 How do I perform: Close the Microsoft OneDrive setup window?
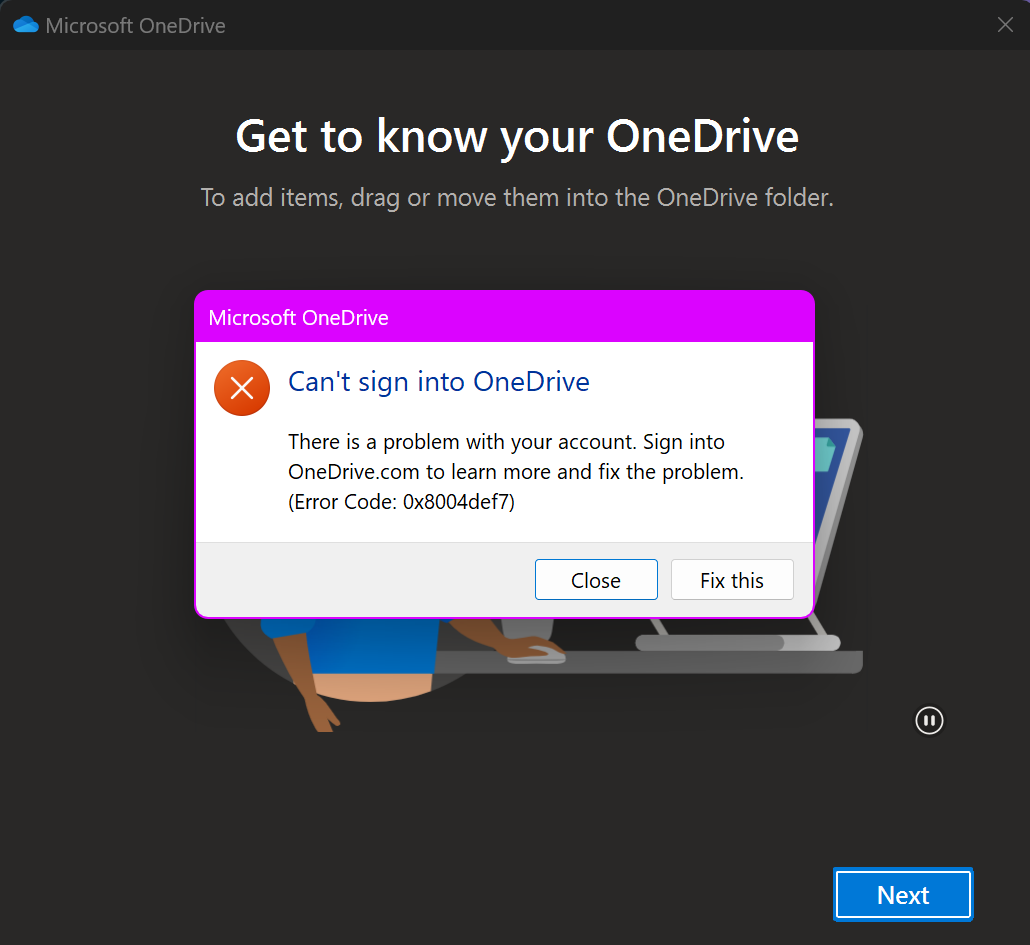[x=1005, y=25]
